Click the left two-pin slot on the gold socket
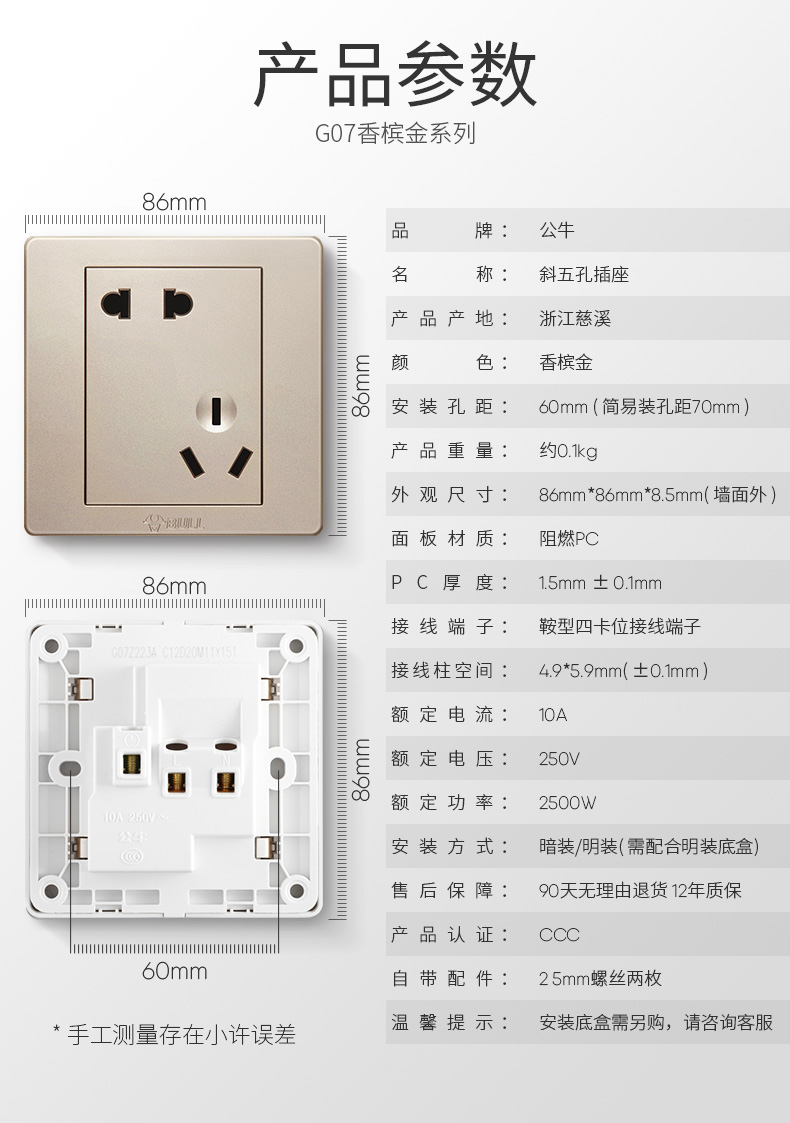The image size is (790, 1123). [116, 304]
